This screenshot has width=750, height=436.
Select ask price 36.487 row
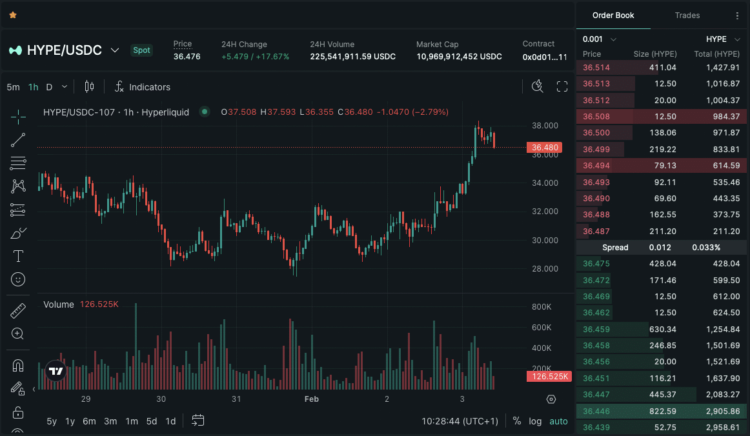click(662, 231)
